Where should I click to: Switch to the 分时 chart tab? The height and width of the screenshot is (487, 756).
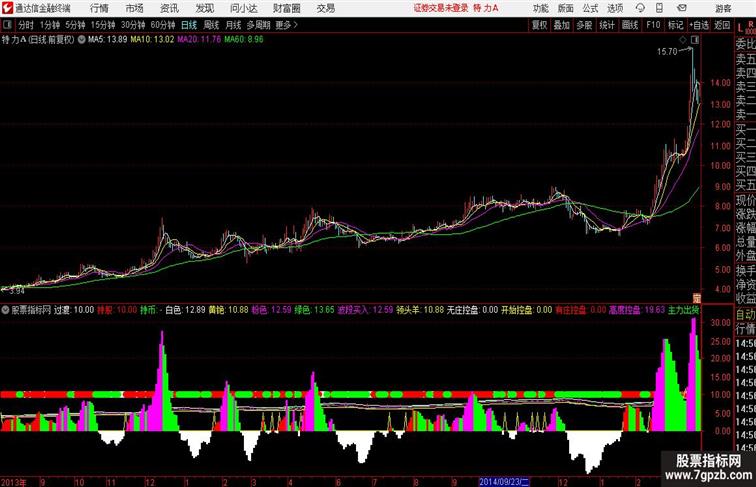pos(26,25)
